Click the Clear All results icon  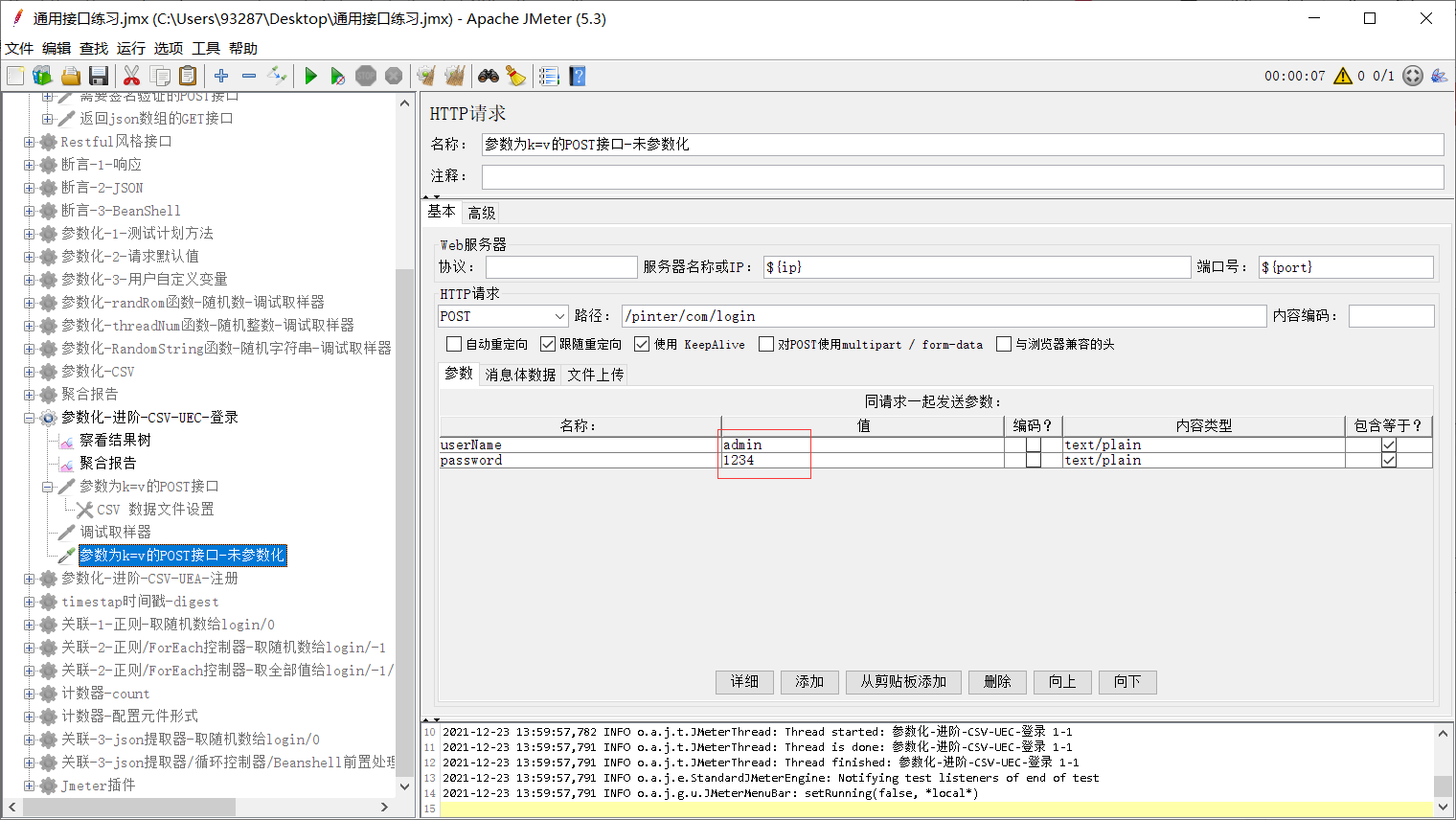[454, 76]
